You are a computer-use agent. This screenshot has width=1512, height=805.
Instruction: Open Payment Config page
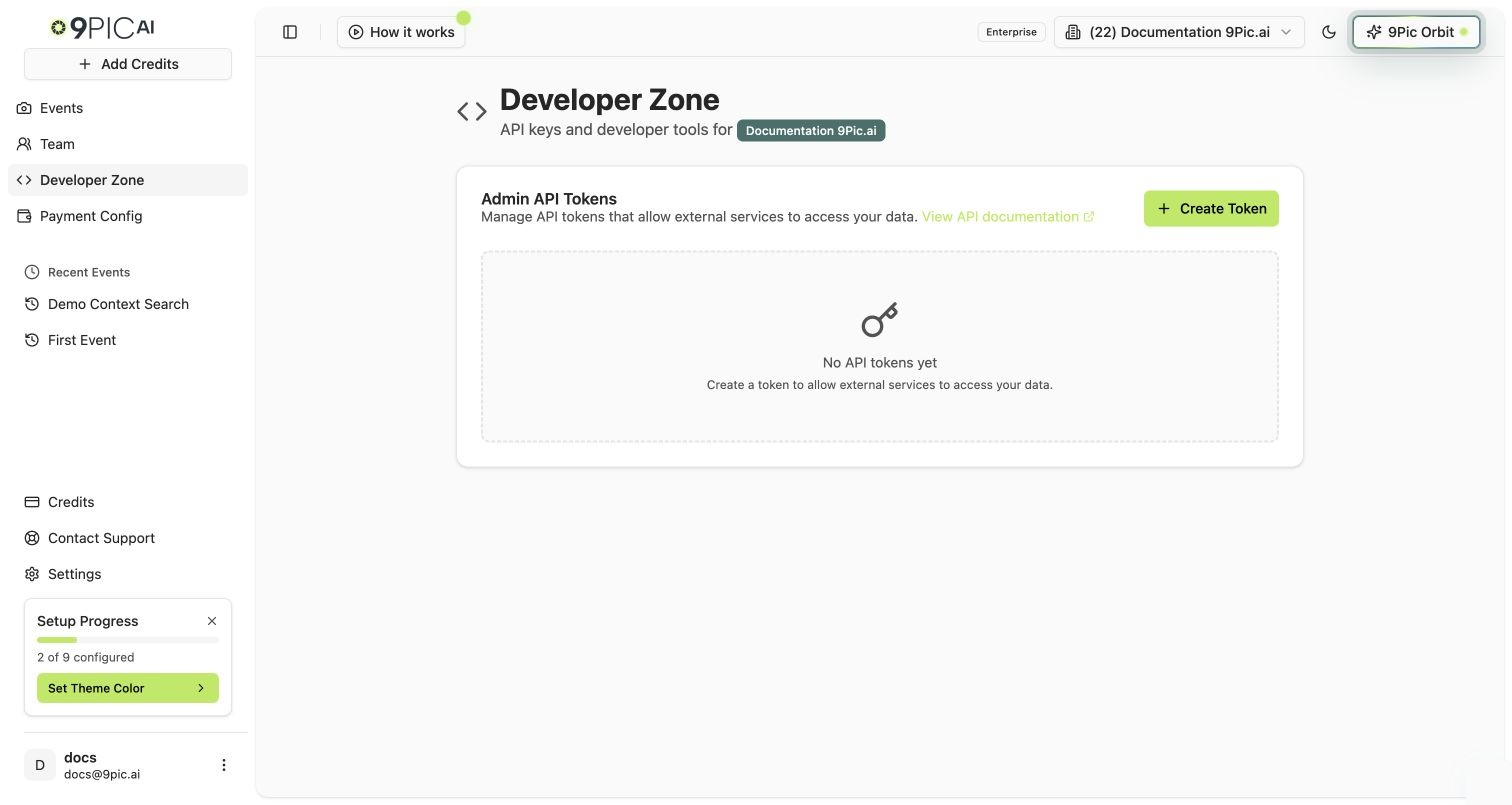click(x=128, y=216)
